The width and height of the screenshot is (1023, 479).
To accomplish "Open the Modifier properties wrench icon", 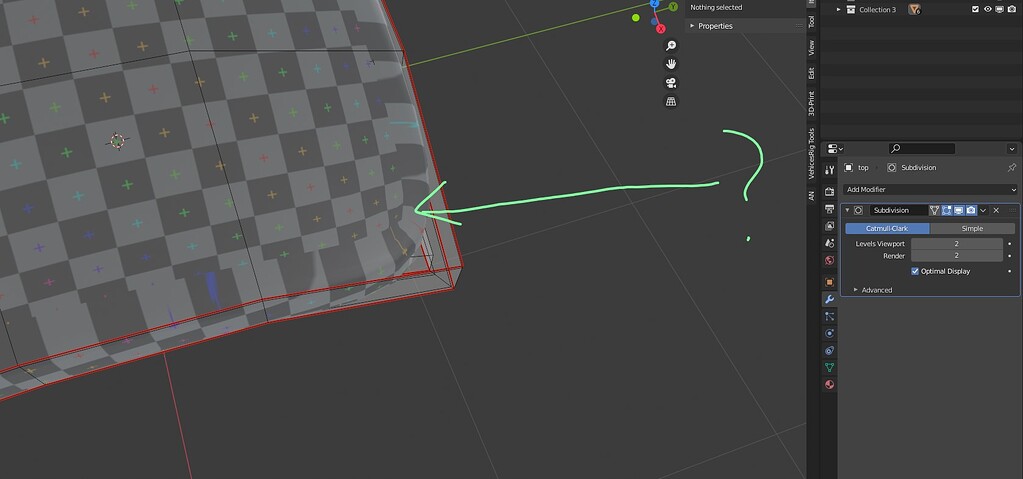I will (829, 300).
